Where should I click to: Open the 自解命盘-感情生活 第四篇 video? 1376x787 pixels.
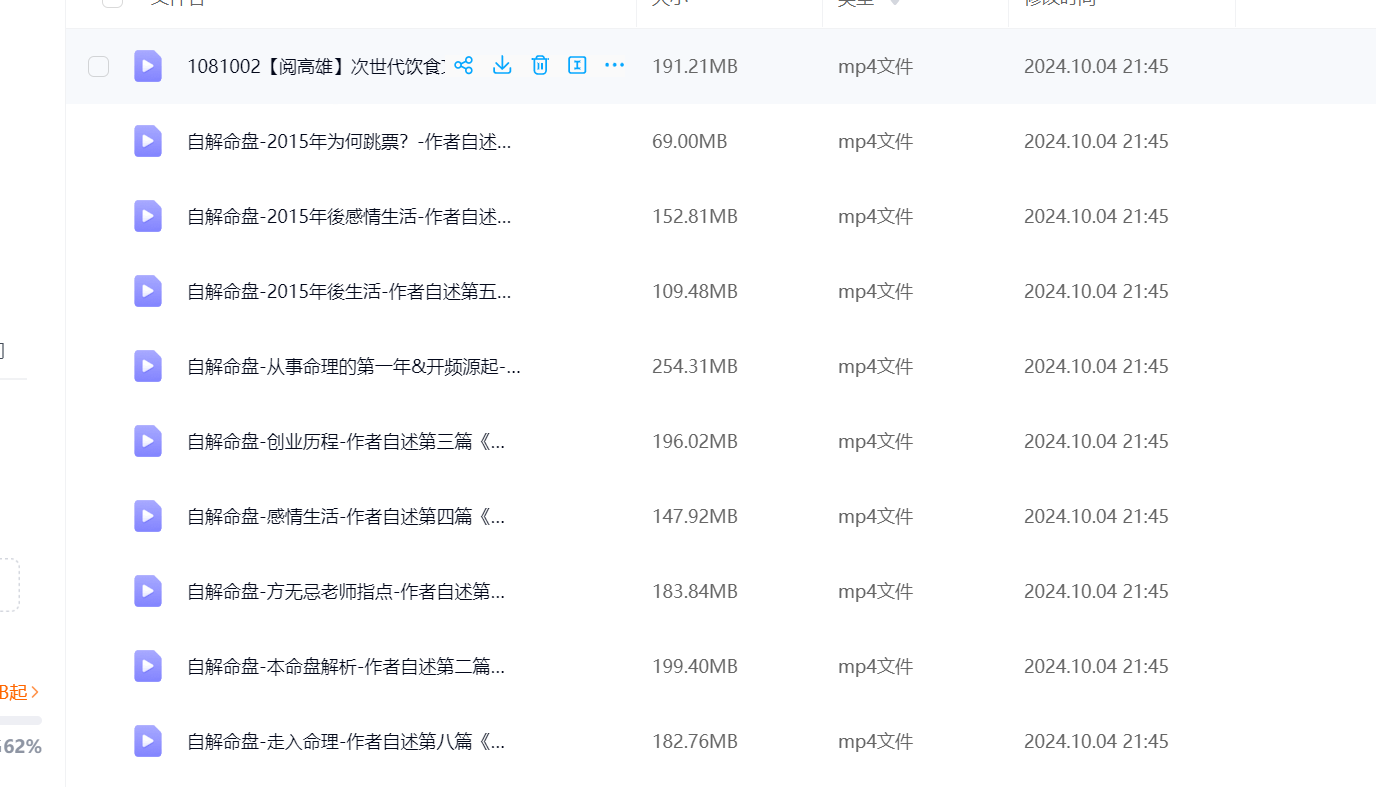(346, 517)
